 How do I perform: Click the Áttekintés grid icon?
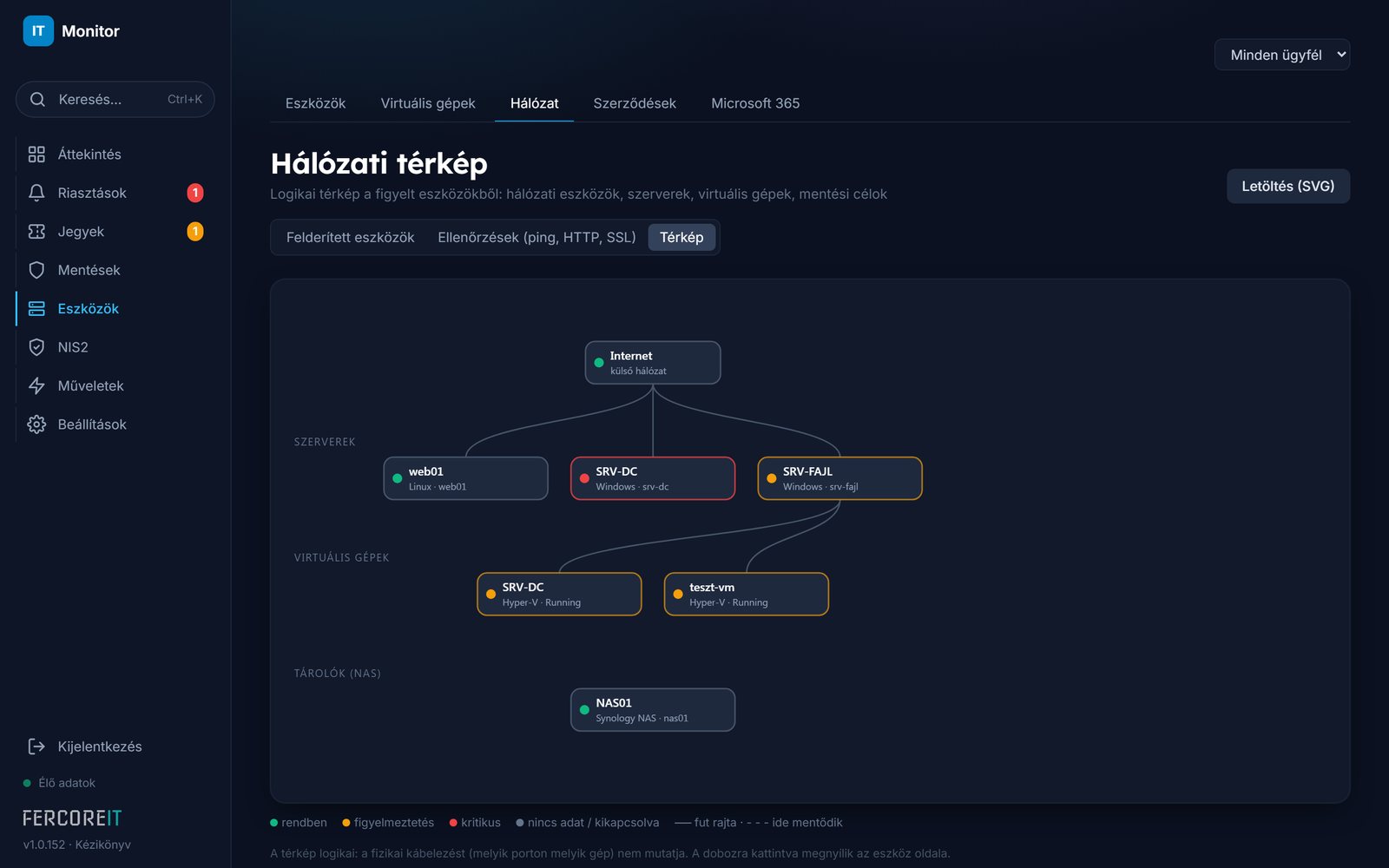pos(36,155)
